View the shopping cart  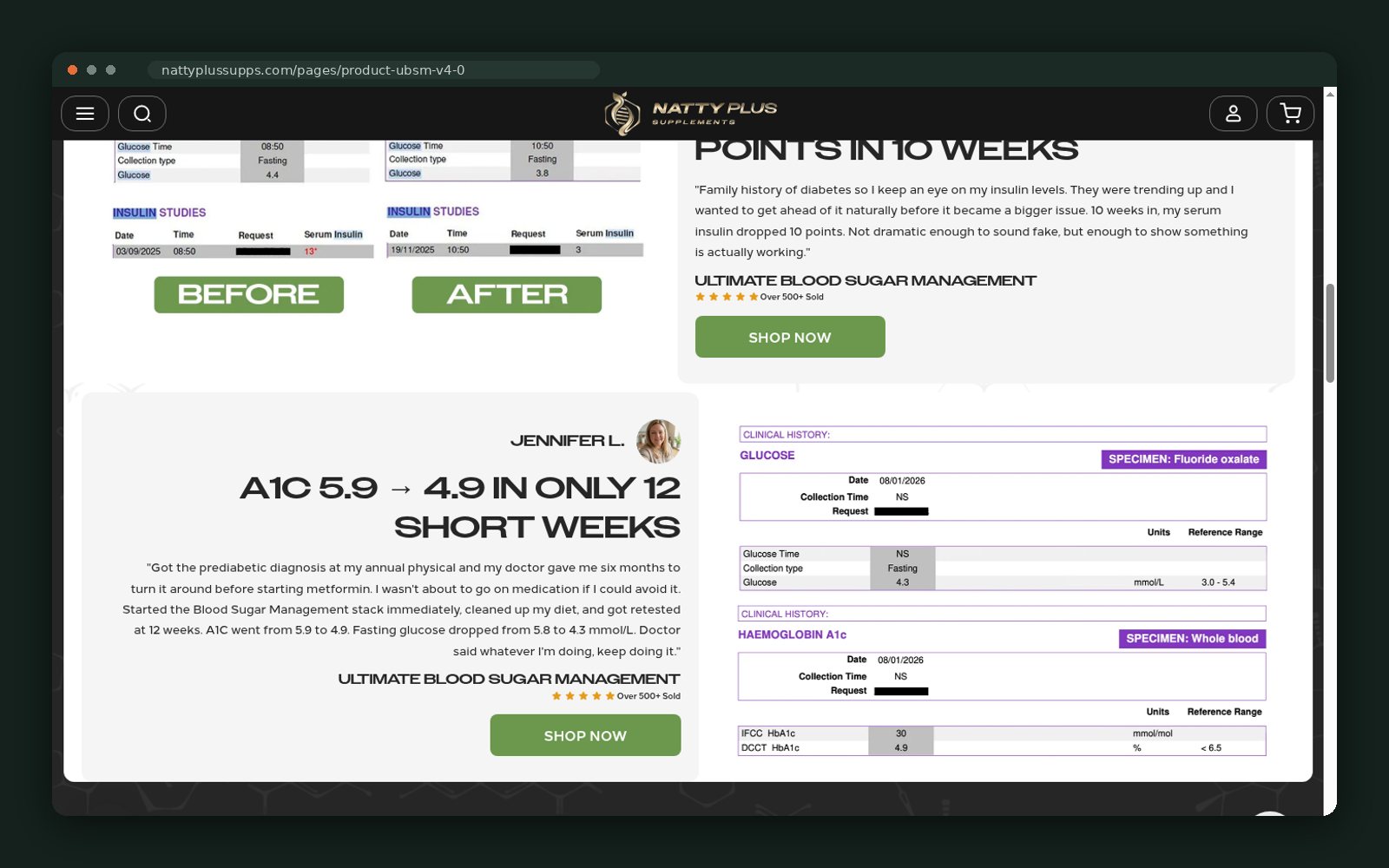point(1290,114)
